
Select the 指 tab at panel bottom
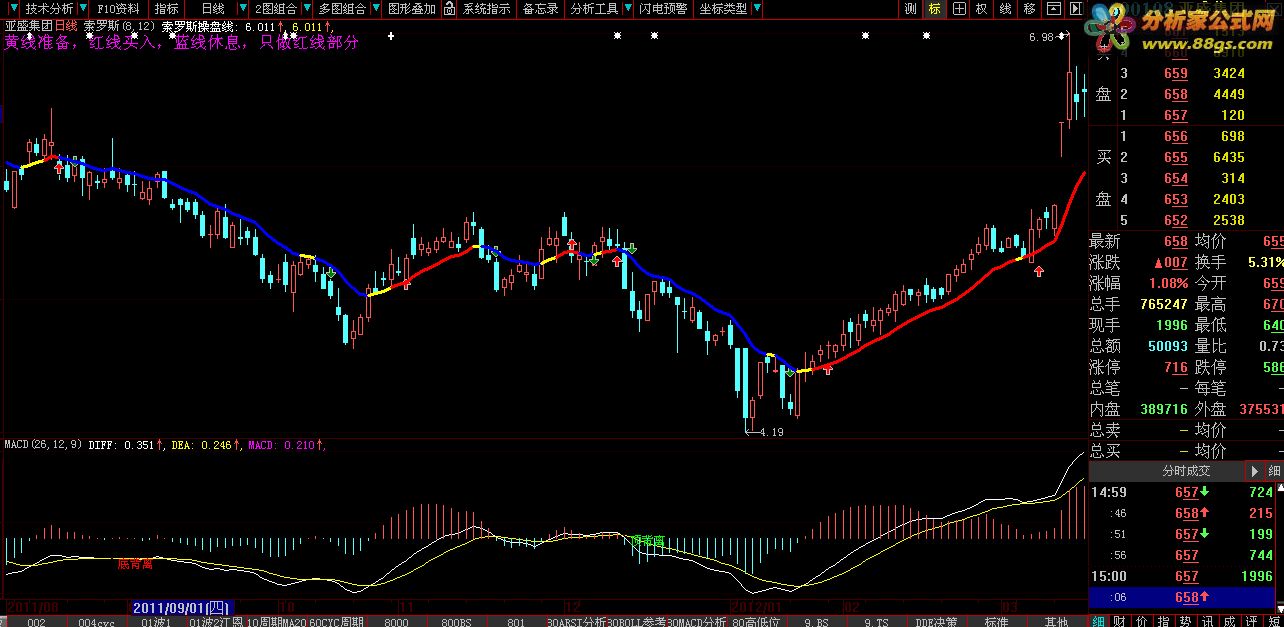(x=1163, y=621)
